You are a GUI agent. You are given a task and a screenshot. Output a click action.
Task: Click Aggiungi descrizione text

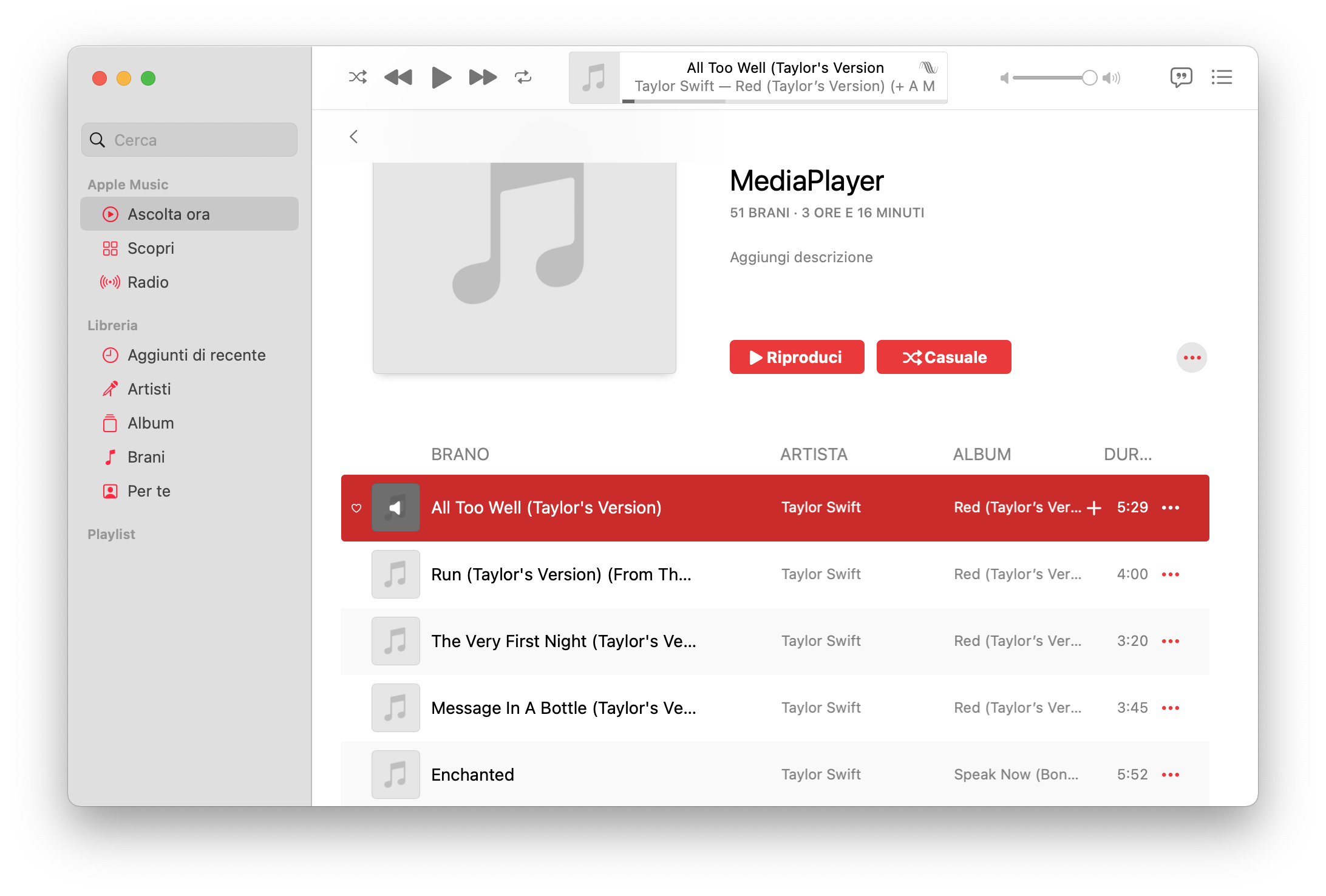(x=801, y=257)
